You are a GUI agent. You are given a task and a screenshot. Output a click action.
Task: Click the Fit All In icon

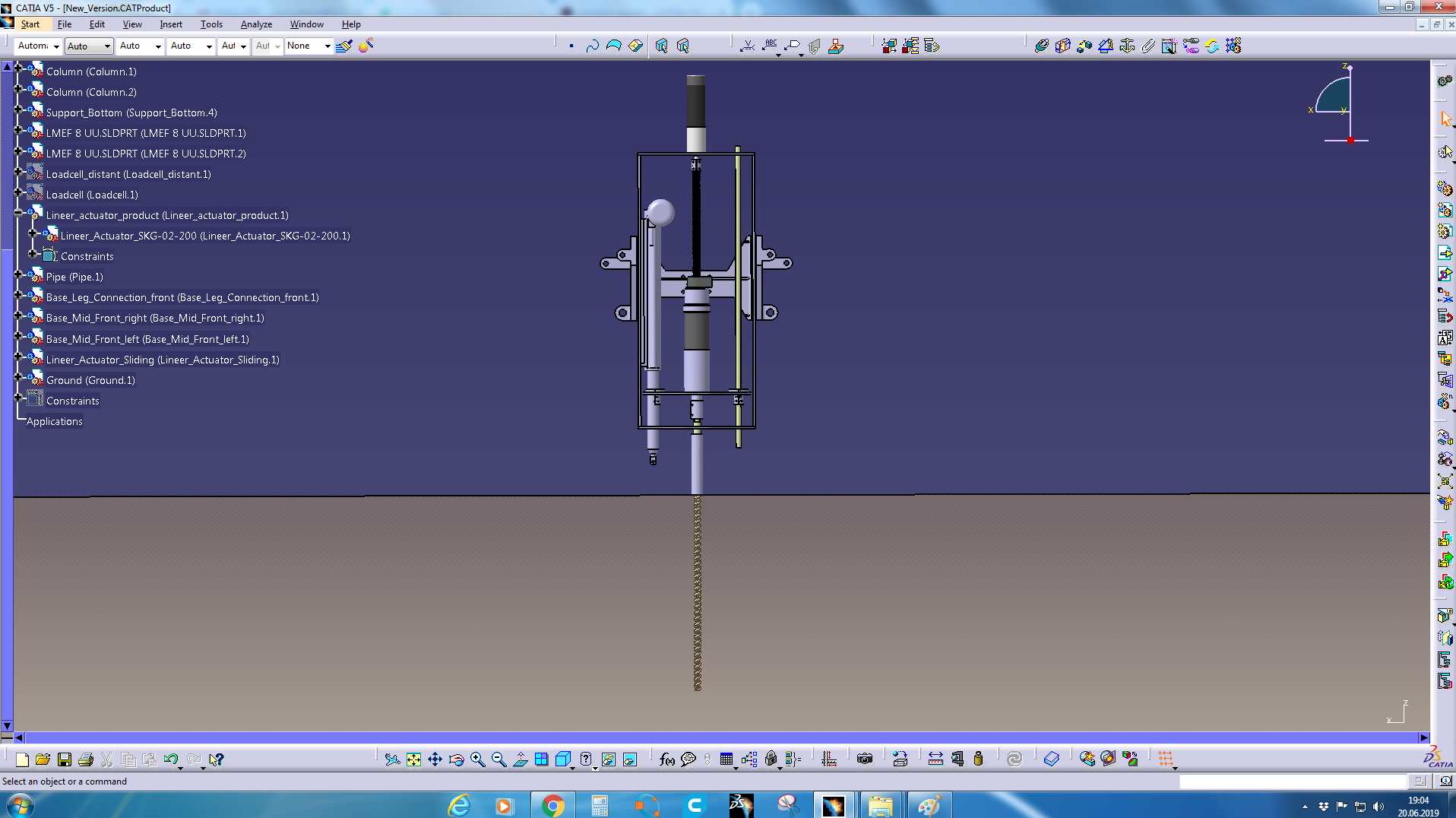click(x=413, y=759)
